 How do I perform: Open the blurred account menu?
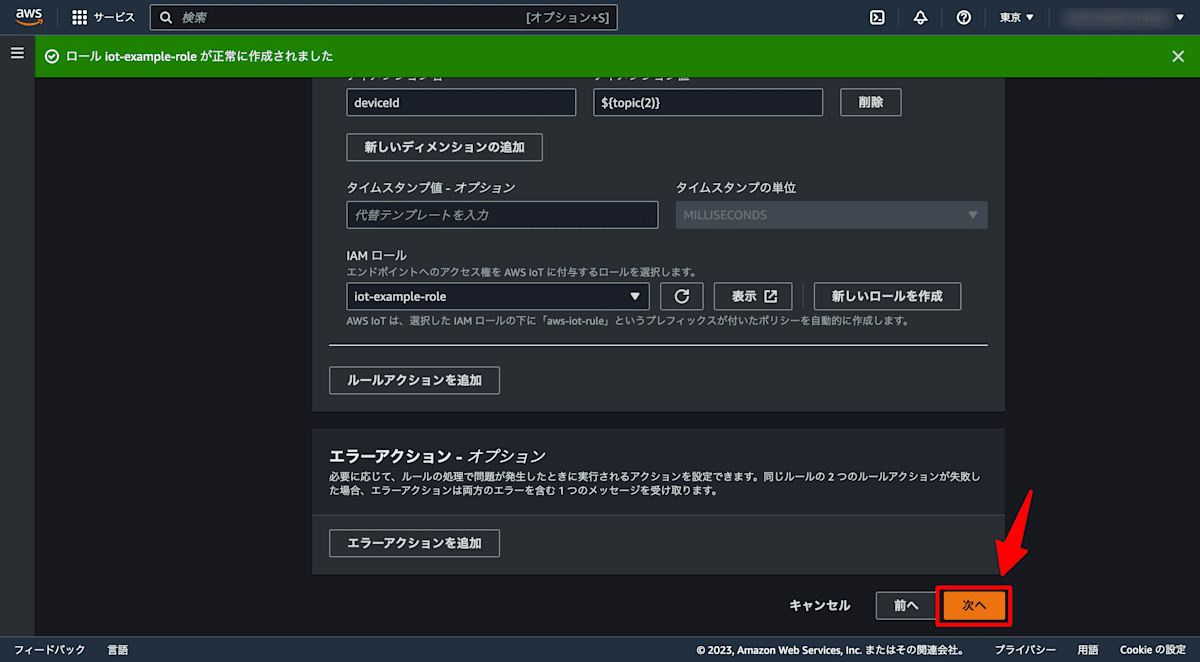1122,17
